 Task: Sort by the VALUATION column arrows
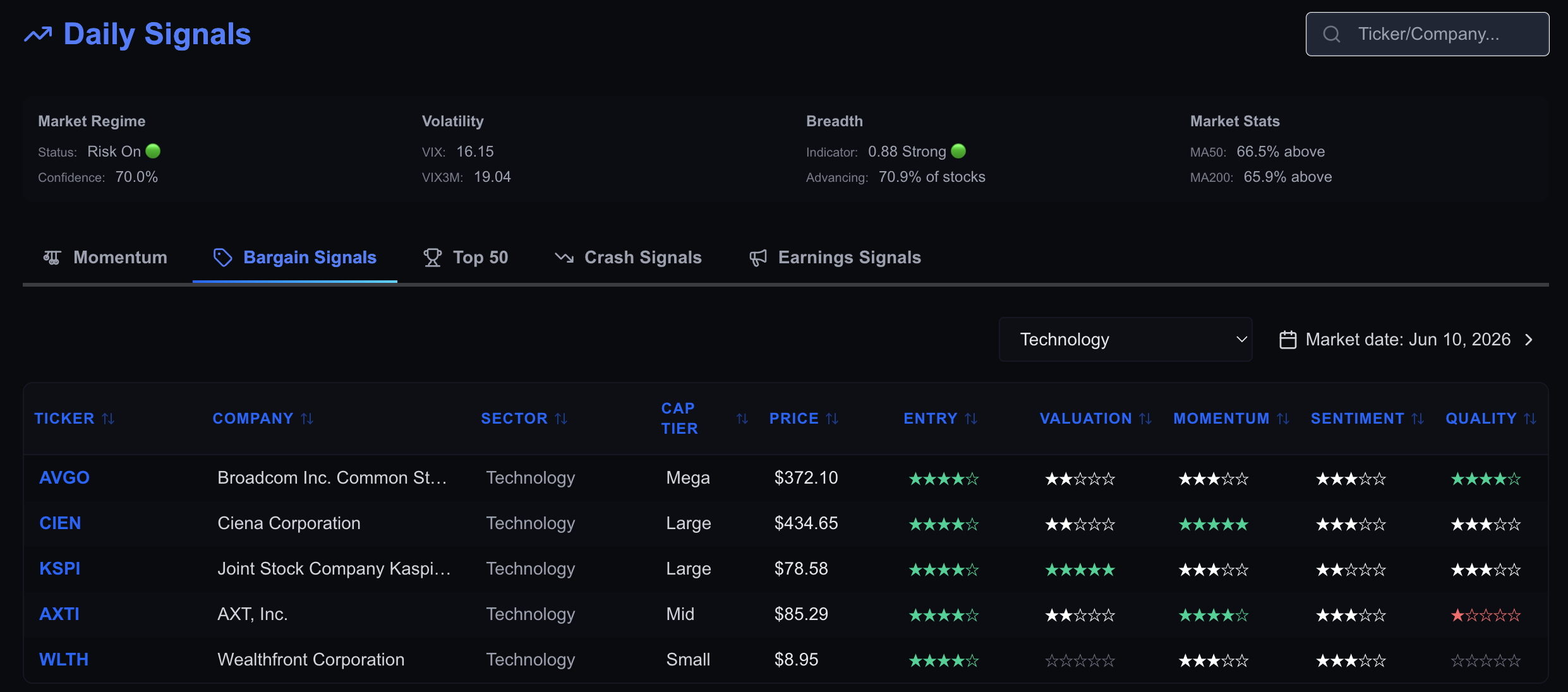[1146, 419]
